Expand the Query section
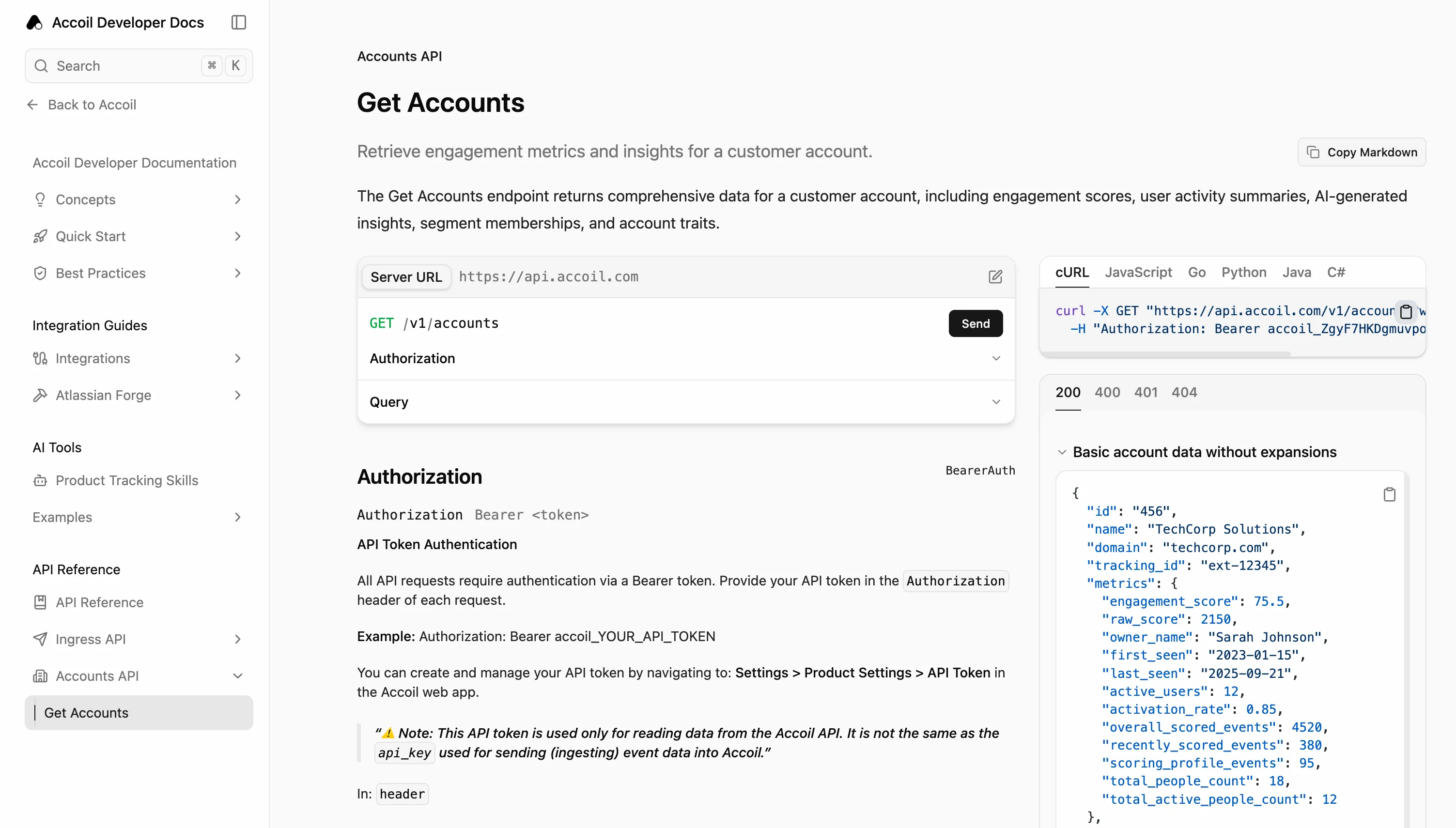The height and width of the screenshot is (828, 1456). (x=996, y=401)
